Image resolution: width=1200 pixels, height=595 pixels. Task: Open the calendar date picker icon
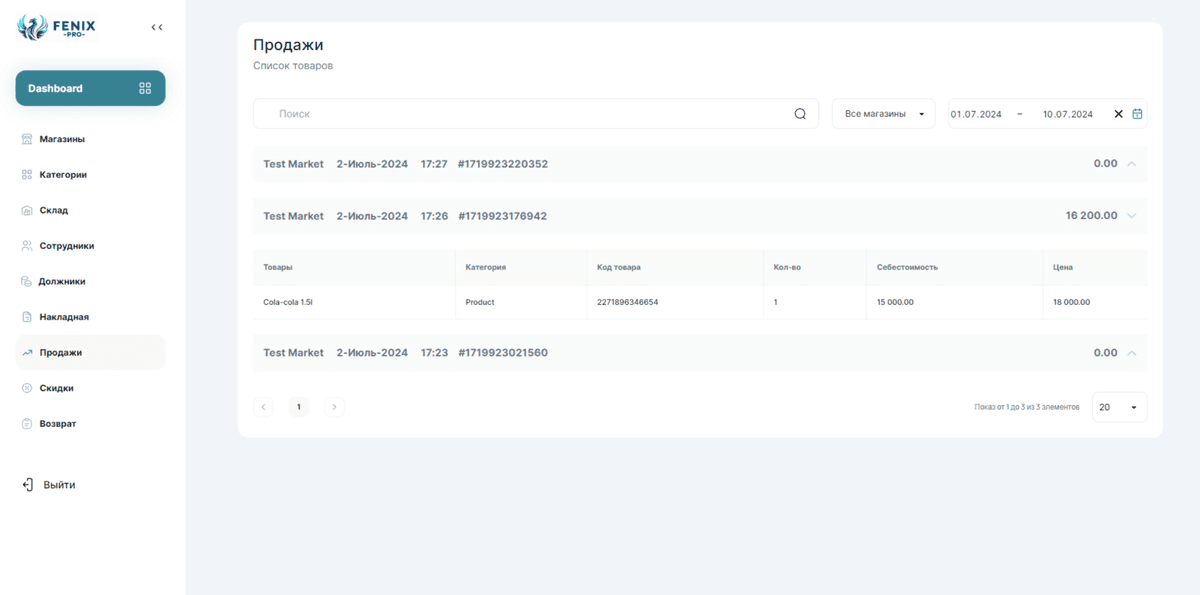[x=1137, y=114]
